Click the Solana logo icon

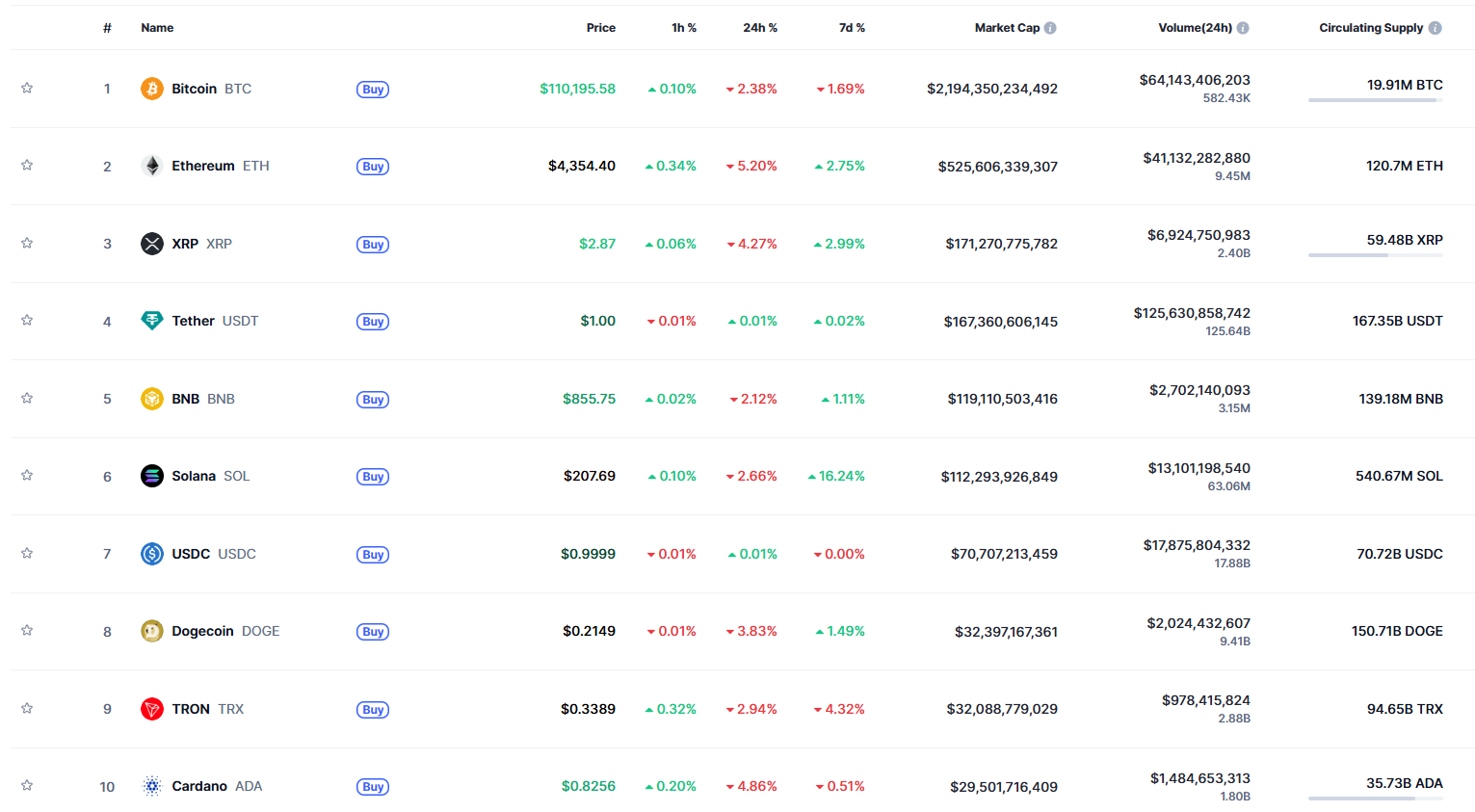pyautogui.click(x=152, y=476)
